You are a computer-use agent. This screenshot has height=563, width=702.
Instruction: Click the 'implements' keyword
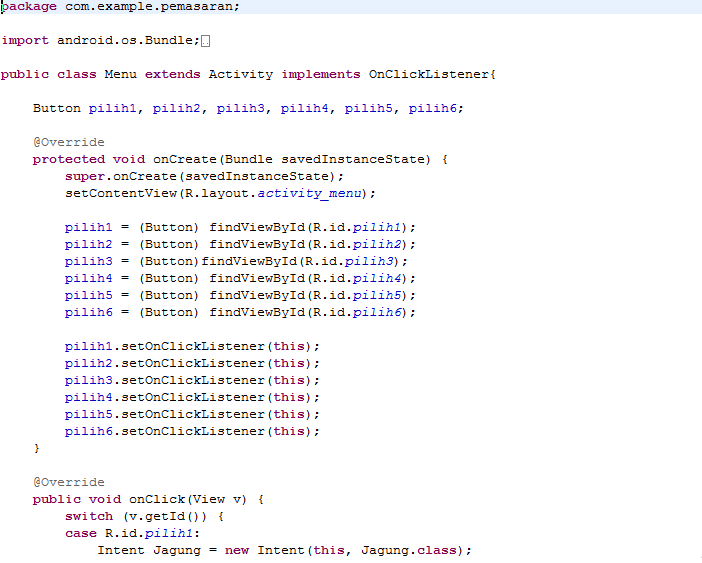(x=321, y=74)
